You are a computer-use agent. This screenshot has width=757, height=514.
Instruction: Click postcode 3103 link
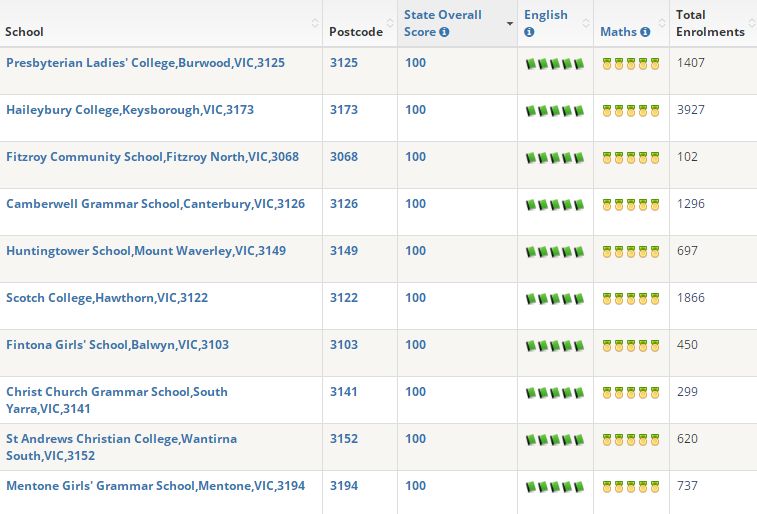[x=344, y=345]
